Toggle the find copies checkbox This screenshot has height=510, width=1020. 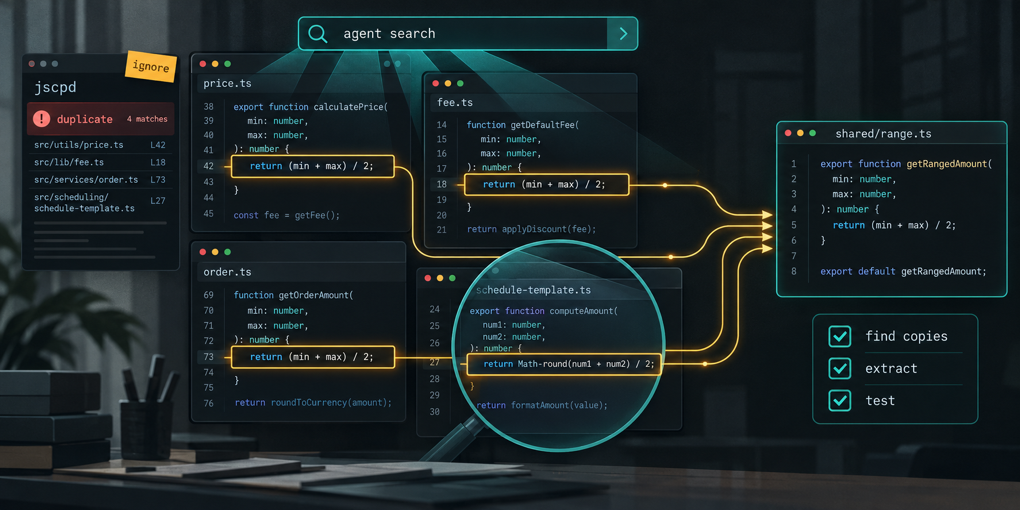(x=839, y=336)
